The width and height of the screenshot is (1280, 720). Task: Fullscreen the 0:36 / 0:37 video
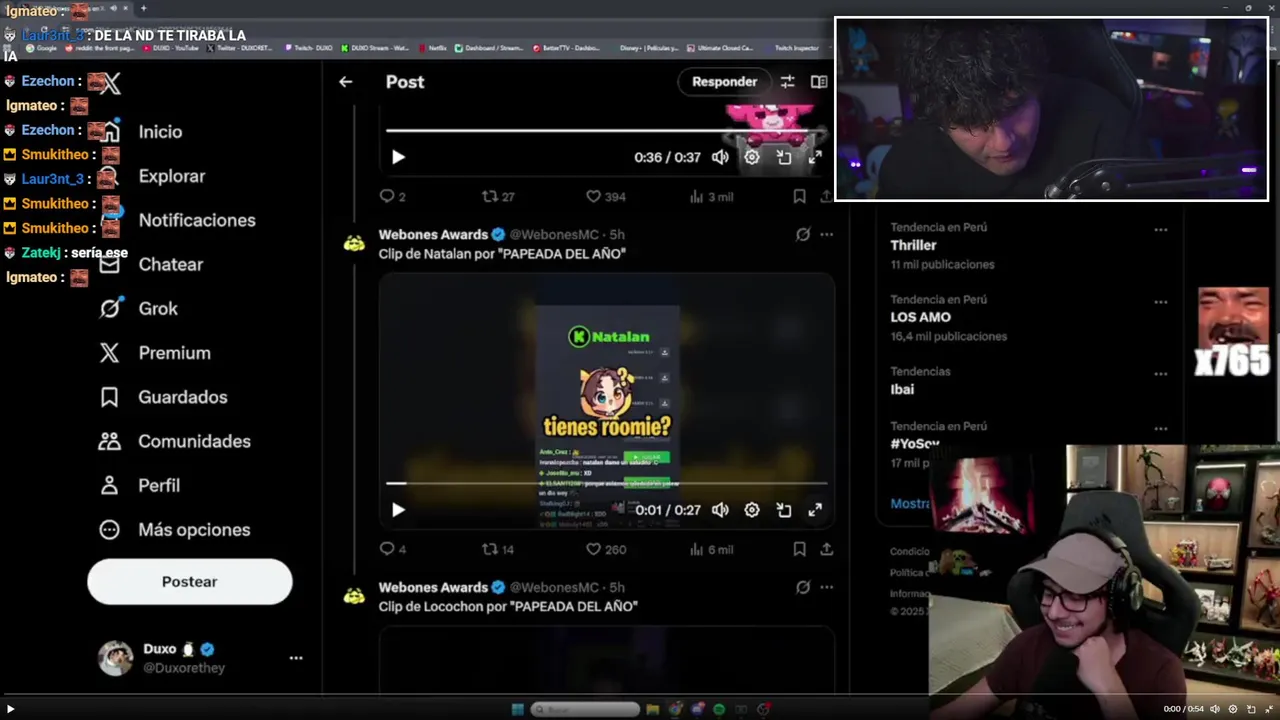point(815,157)
